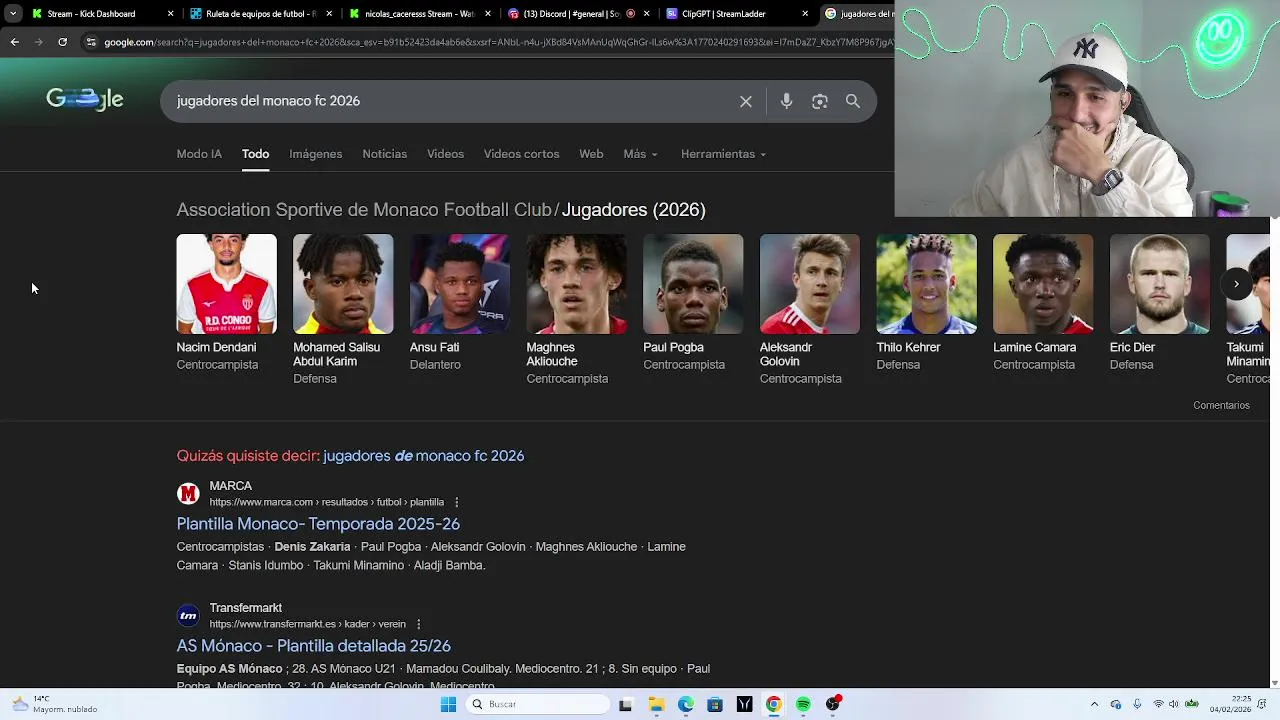
Task: Click the browser forward arrow
Action: (x=38, y=42)
